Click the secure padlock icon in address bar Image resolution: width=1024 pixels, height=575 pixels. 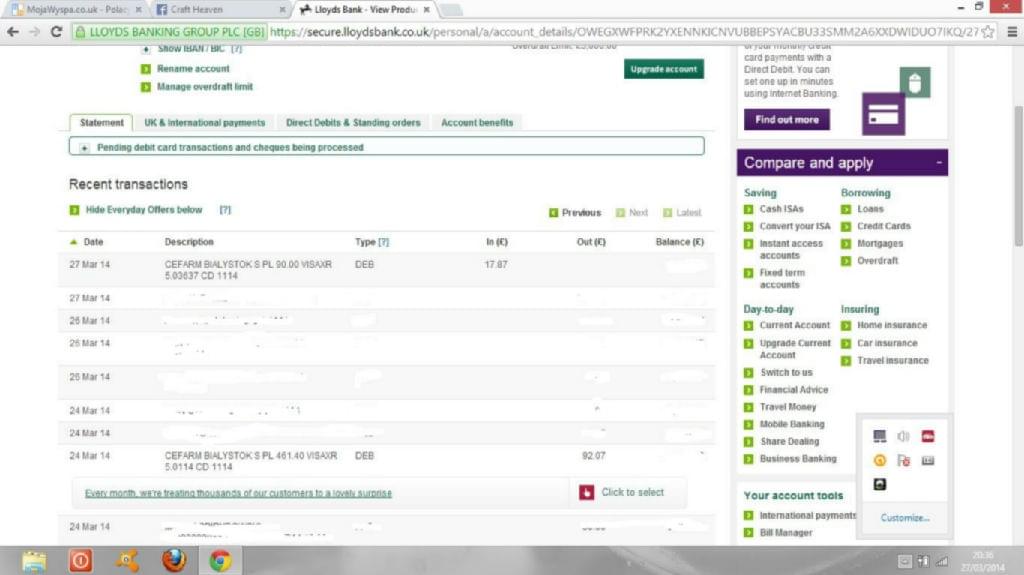pos(80,32)
